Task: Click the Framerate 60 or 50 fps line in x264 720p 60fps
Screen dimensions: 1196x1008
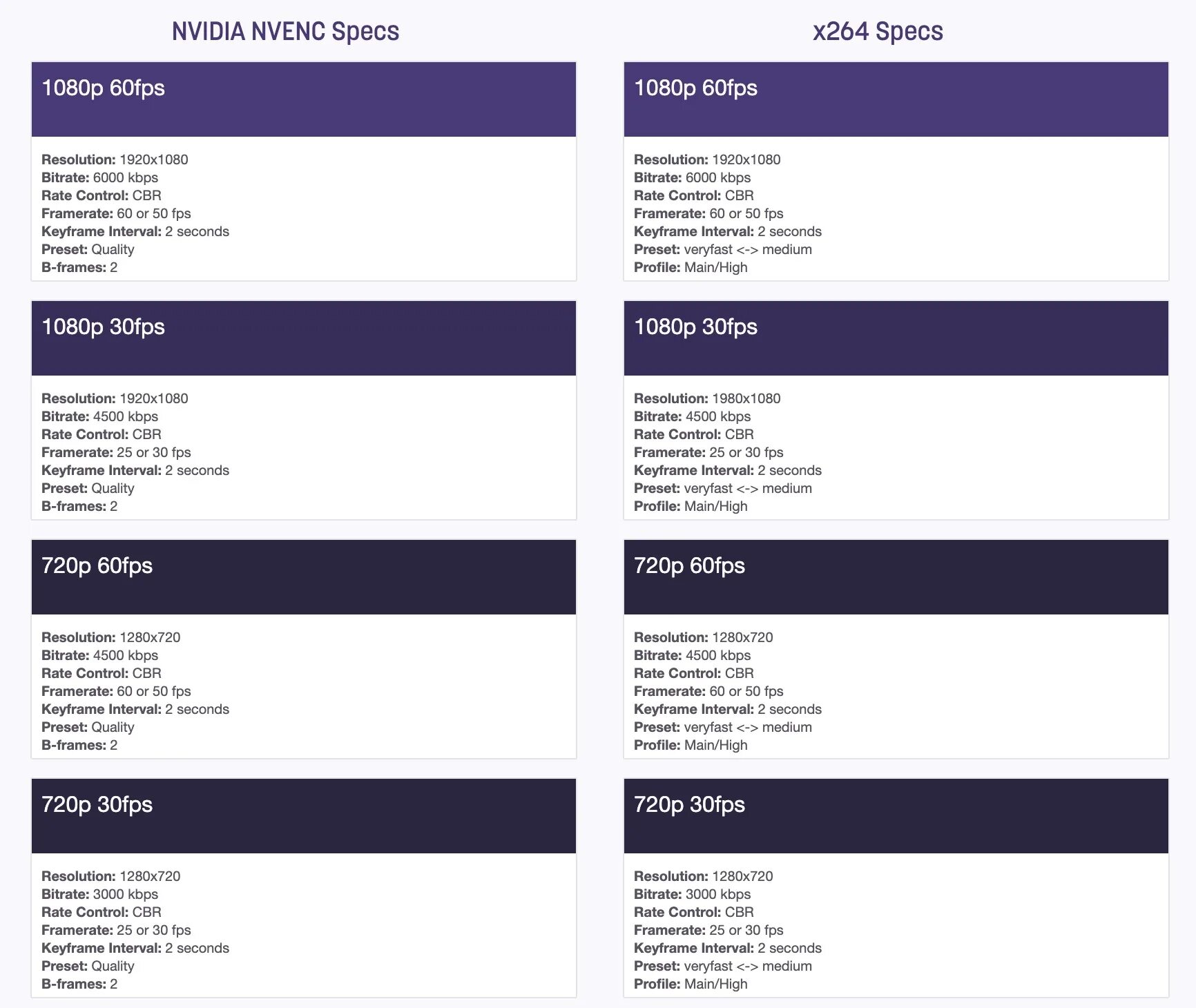Action: point(708,691)
